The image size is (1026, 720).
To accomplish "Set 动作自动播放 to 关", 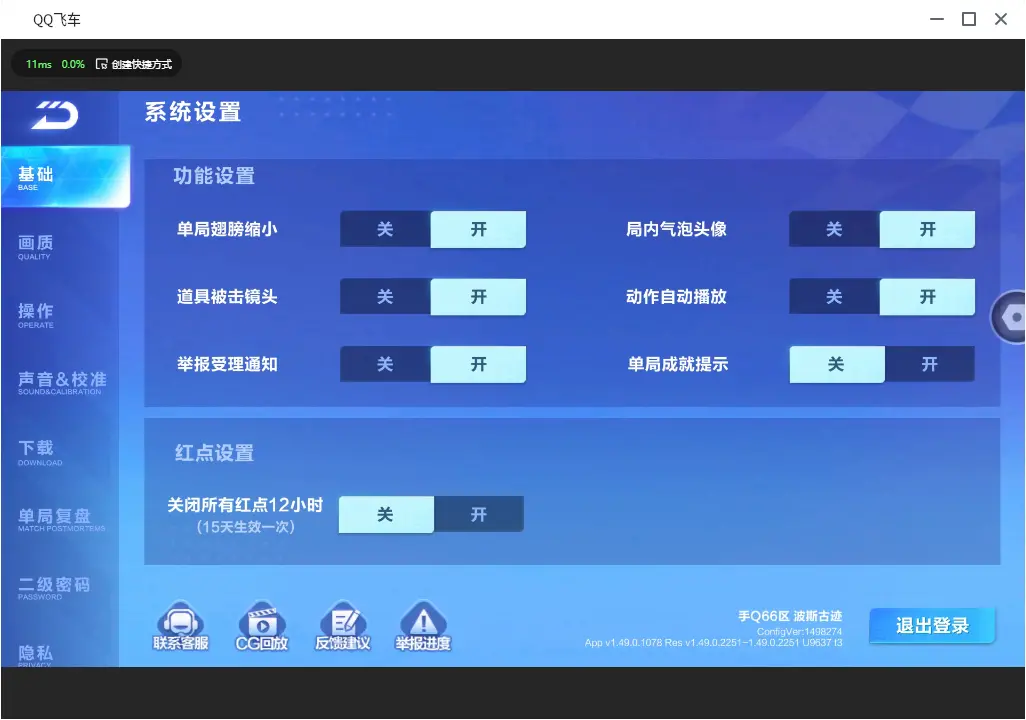I will point(834,297).
